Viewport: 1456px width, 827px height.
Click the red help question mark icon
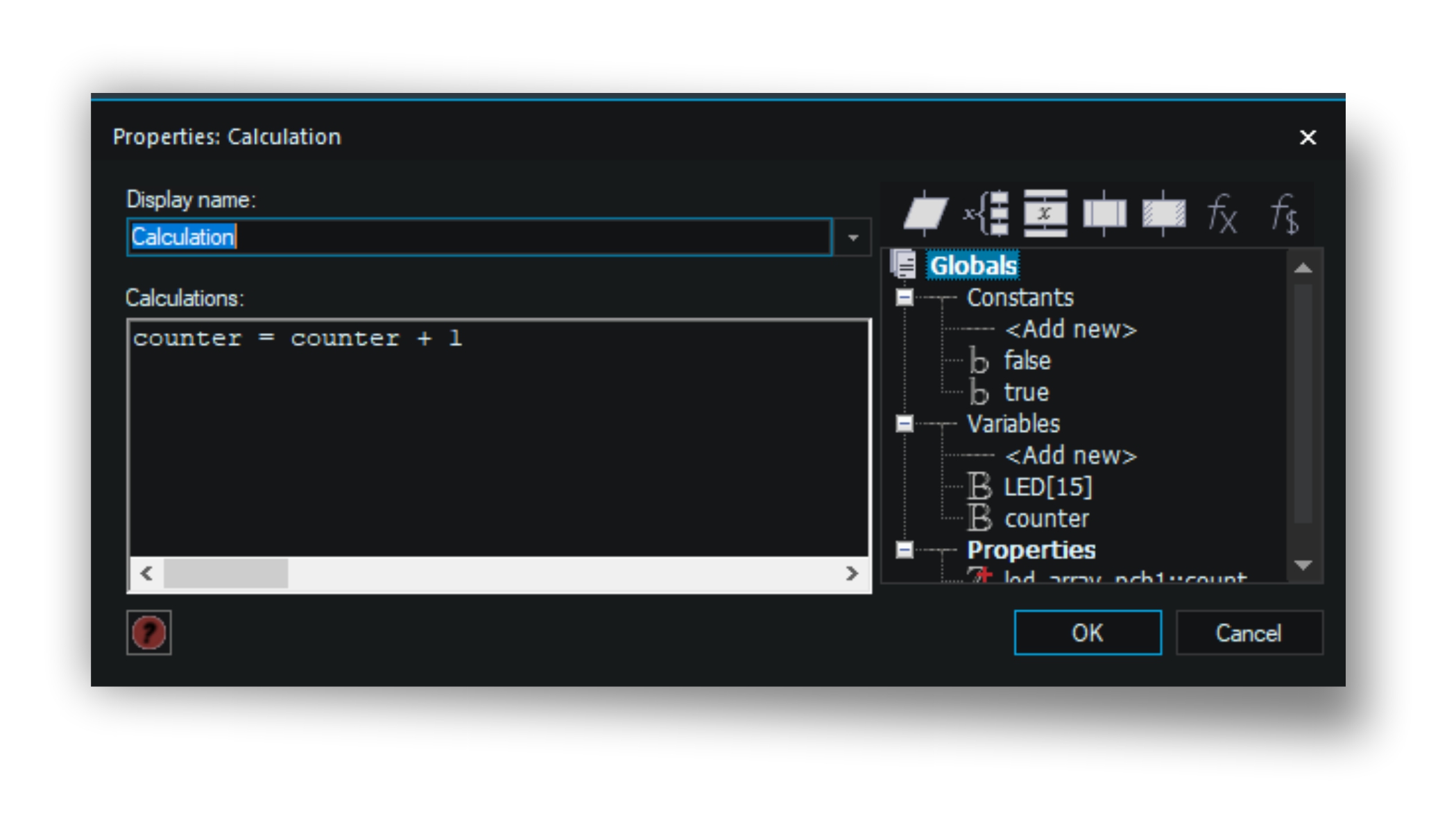pyautogui.click(x=148, y=633)
